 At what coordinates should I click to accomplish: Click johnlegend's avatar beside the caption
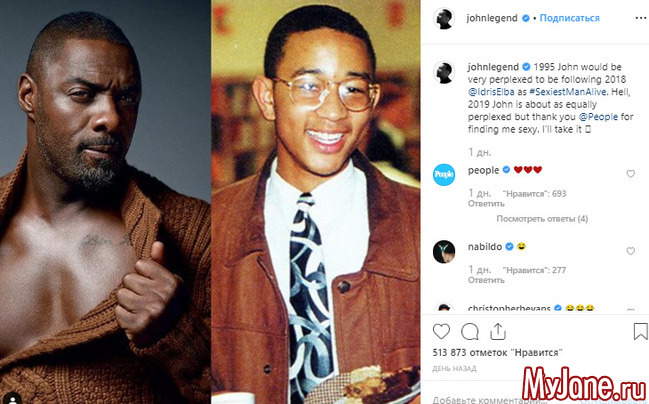445,71
